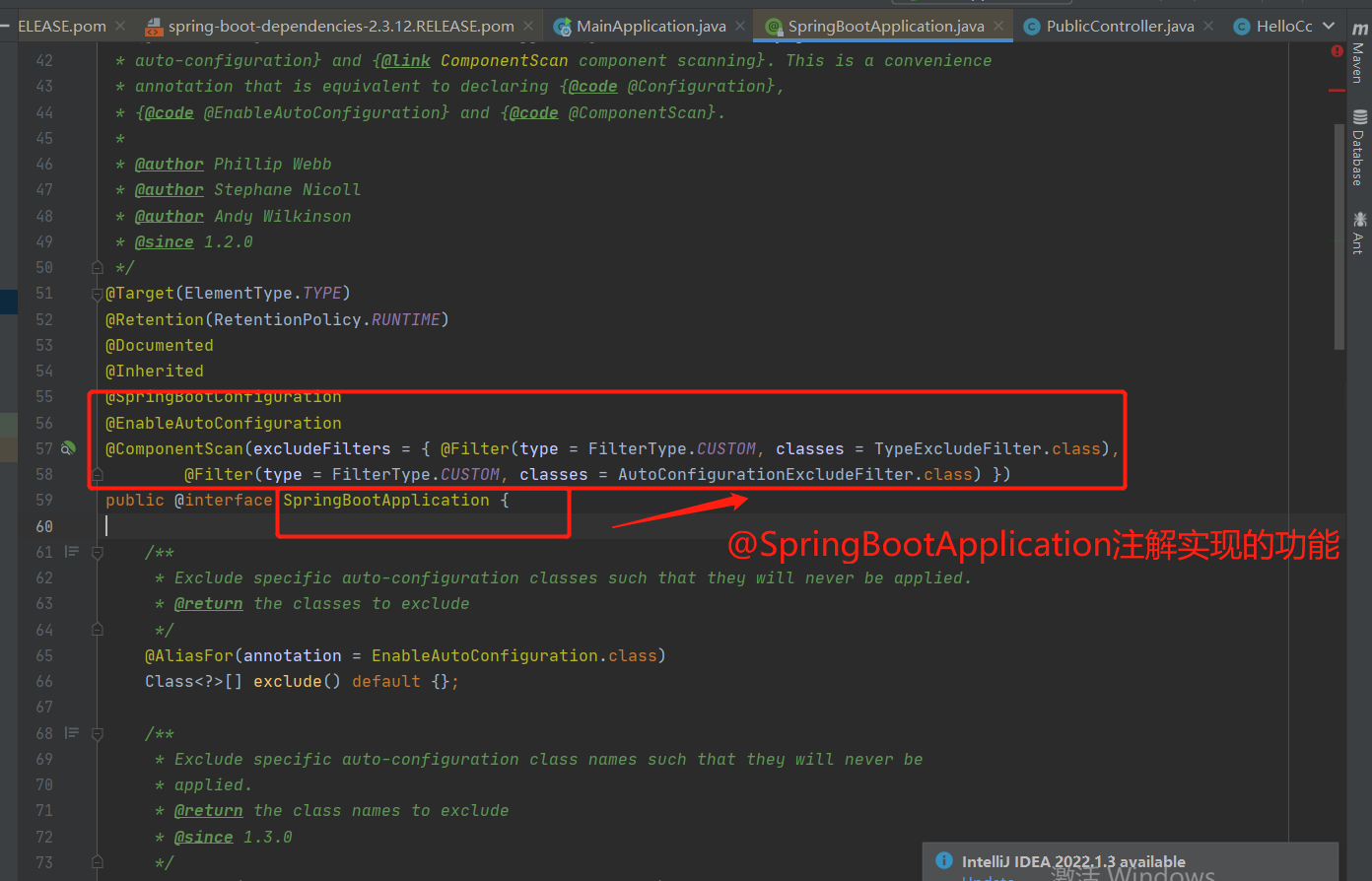Click exclude() method on line 66
This screenshot has width=1372, height=881.
(298, 681)
